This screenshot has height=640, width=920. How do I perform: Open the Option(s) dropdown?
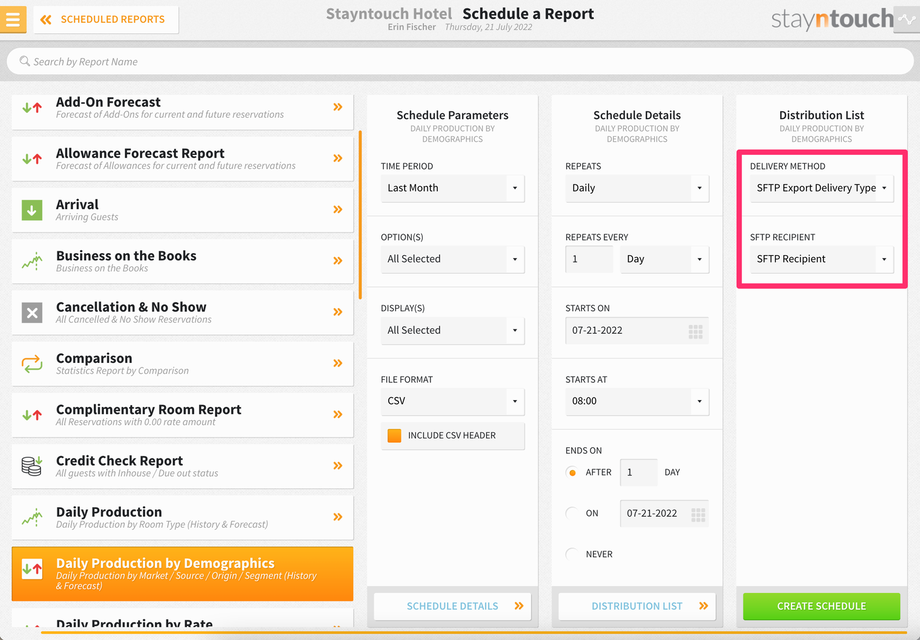[x=452, y=259]
